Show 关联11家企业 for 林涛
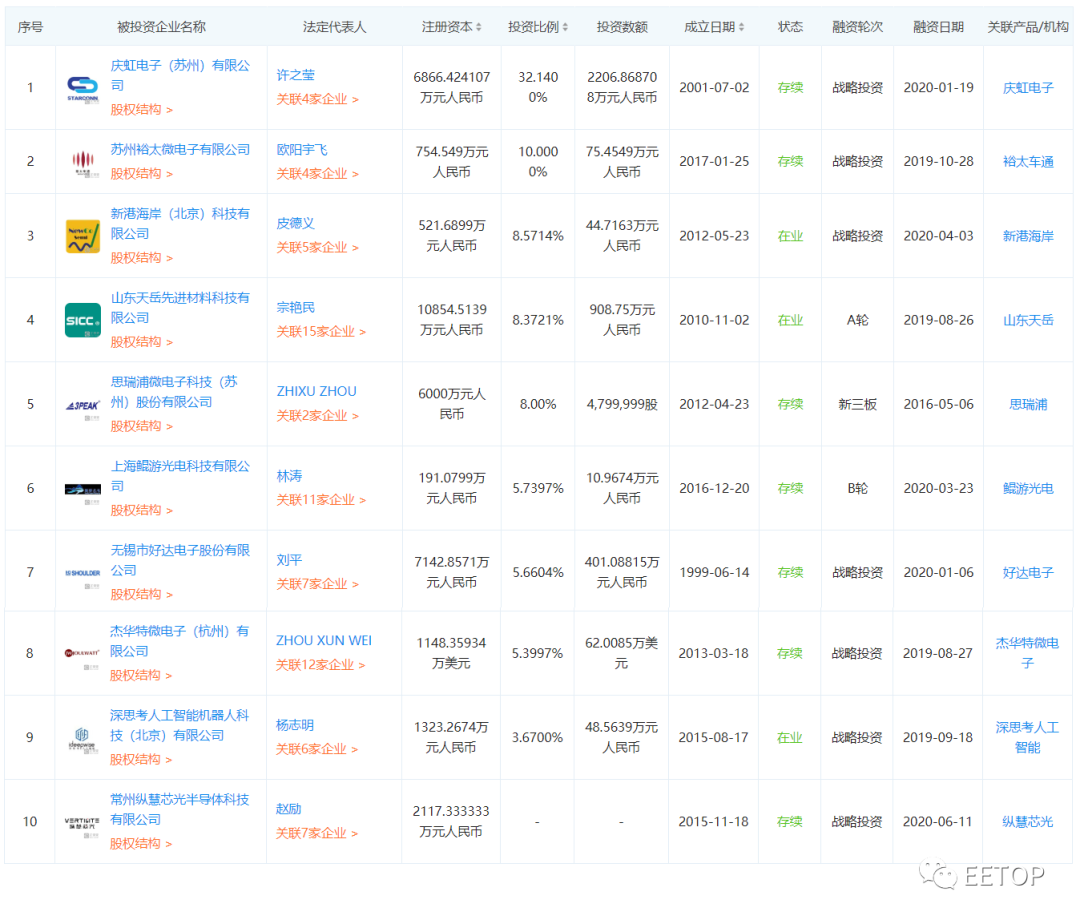 point(321,501)
